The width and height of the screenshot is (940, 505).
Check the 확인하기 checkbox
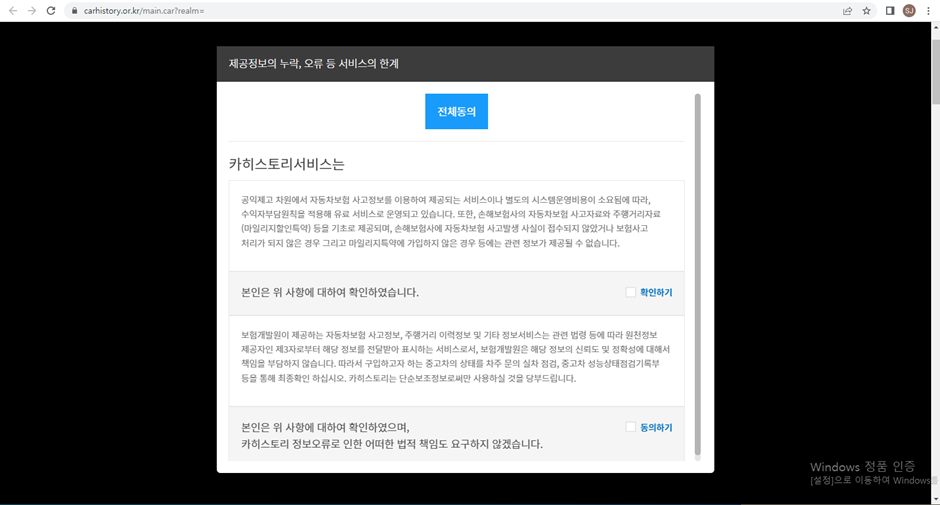tap(630, 292)
